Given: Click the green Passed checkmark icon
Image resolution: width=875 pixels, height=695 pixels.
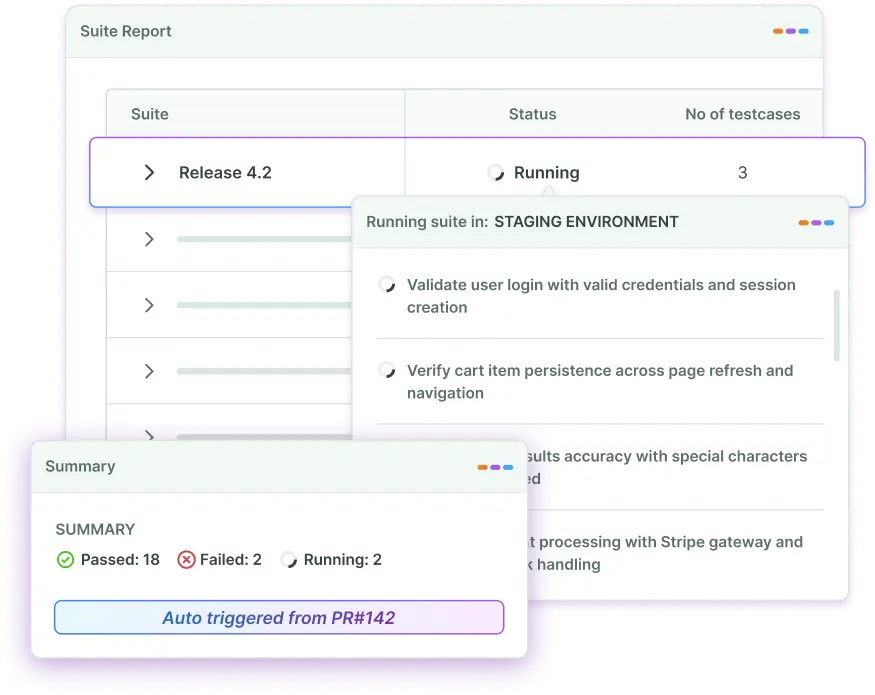Looking at the screenshot, I should pos(65,560).
